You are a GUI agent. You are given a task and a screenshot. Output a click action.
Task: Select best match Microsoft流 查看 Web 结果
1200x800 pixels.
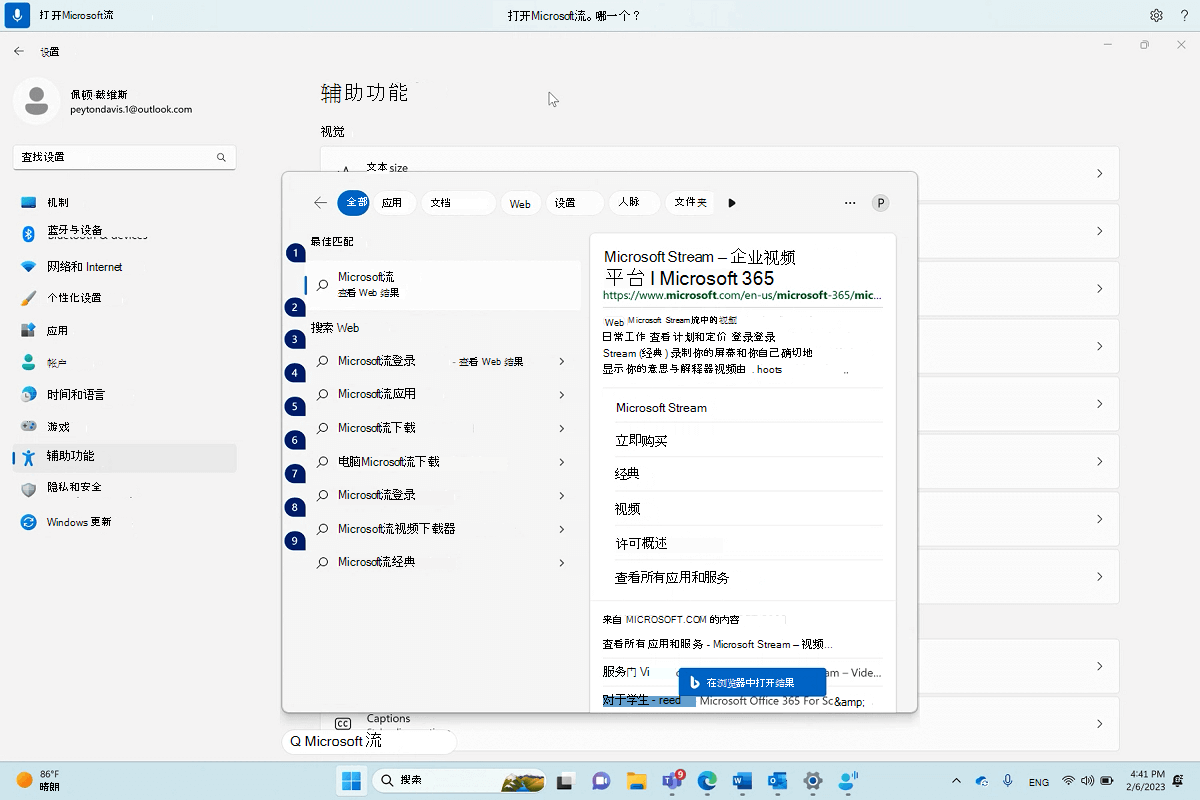442,285
